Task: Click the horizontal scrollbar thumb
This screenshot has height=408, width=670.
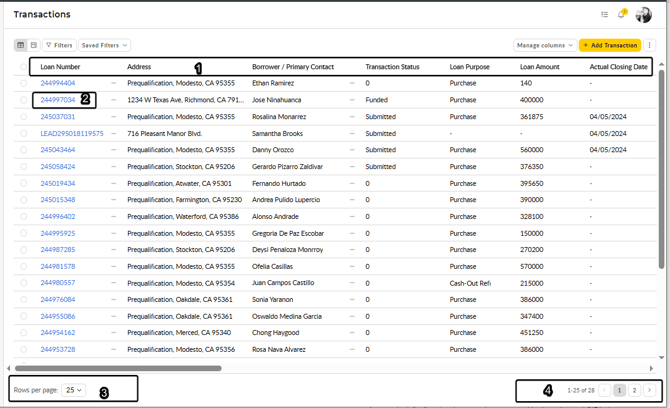Action: [118, 368]
